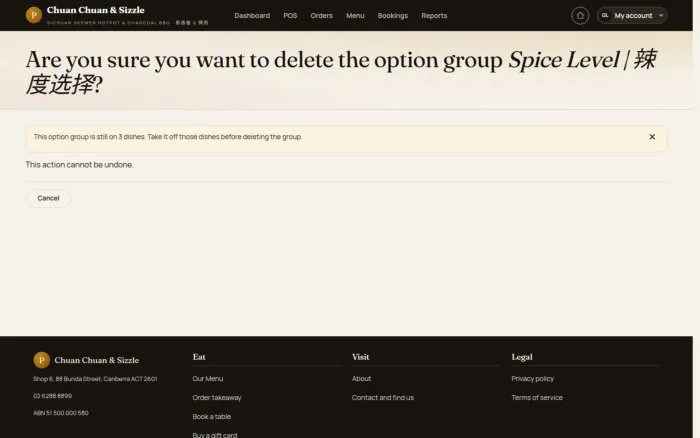Viewport: 700px width, 438px height.
Task: Click the Cancel button
Action: click(48, 198)
